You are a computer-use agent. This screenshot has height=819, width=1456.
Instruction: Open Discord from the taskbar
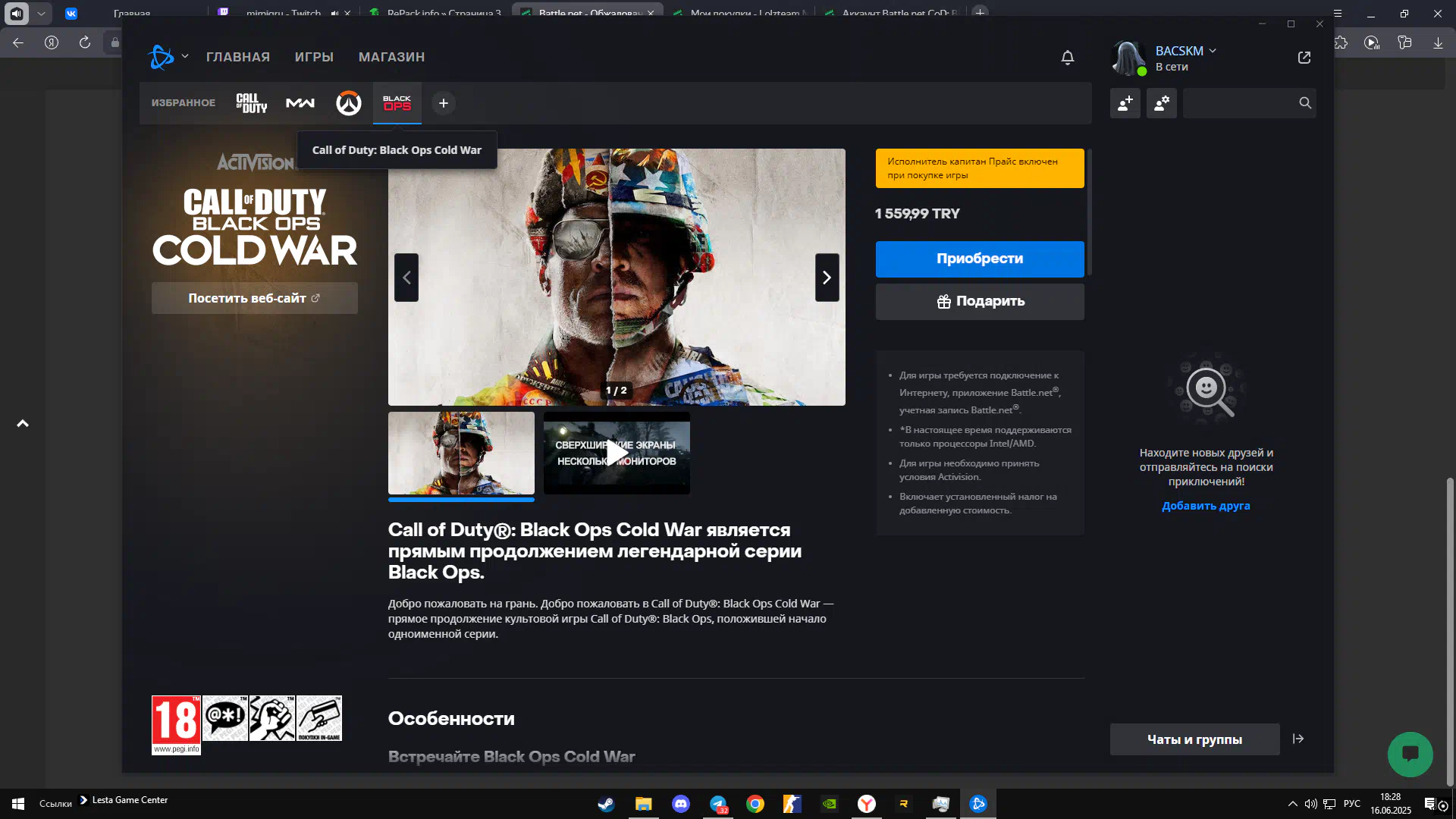tap(680, 804)
